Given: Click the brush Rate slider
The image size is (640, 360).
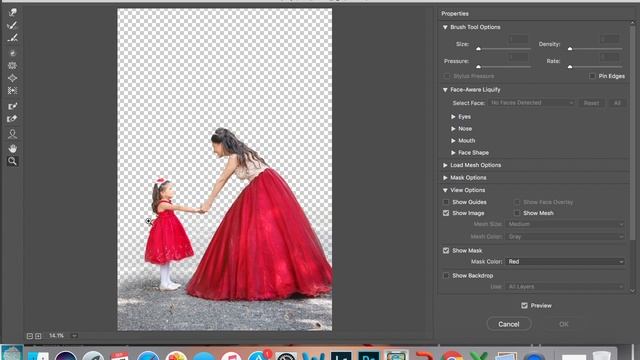Looking at the screenshot, I should pyautogui.click(x=596, y=67).
